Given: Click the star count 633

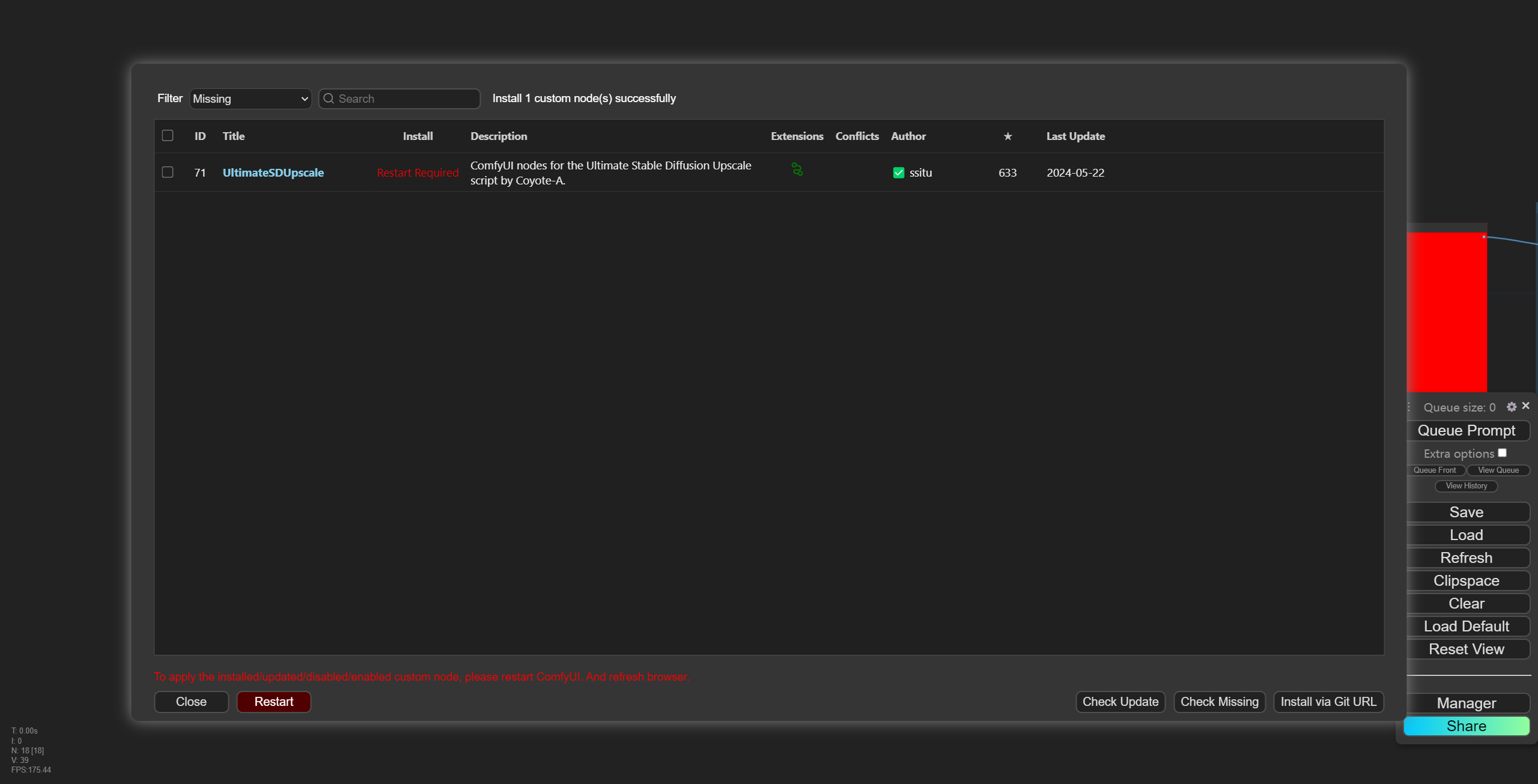Looking at the screenshot, I should (x=1008, y=173).
